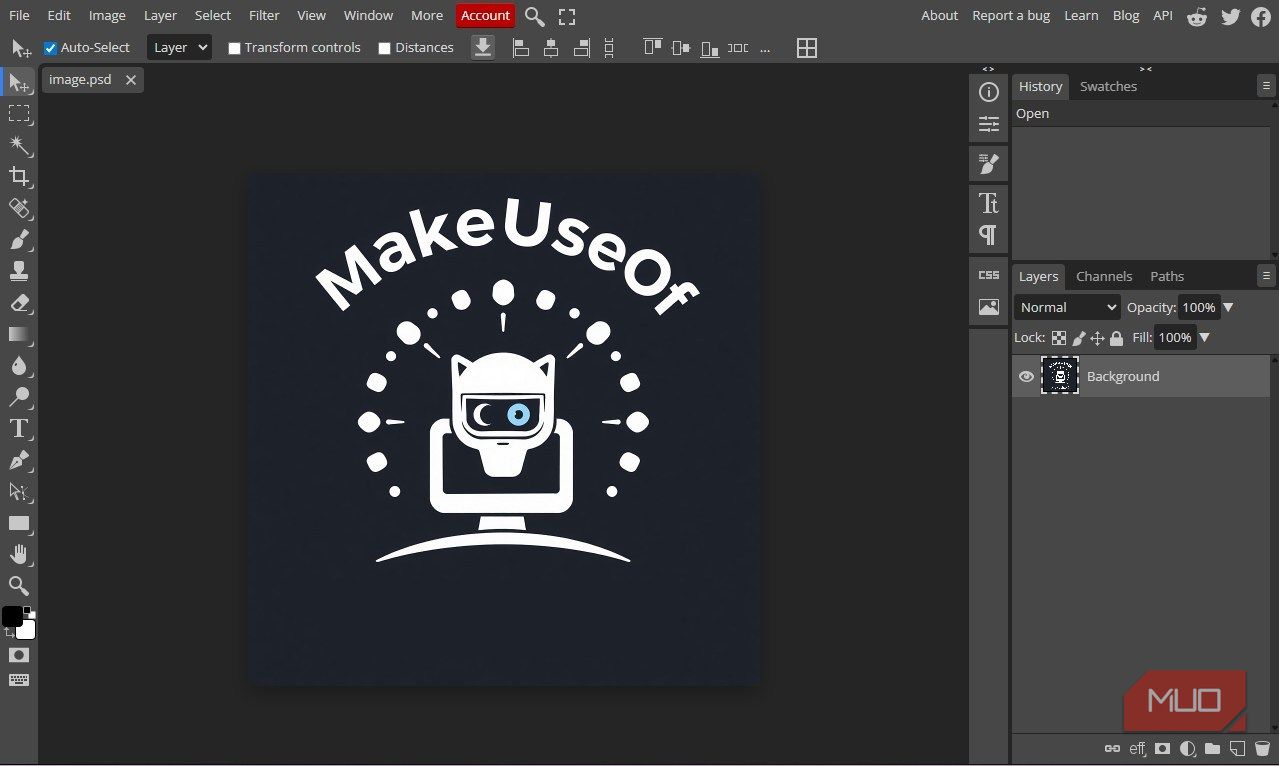
Task: Click the four-square grid icon in options bar
Action: click(807, 48)
